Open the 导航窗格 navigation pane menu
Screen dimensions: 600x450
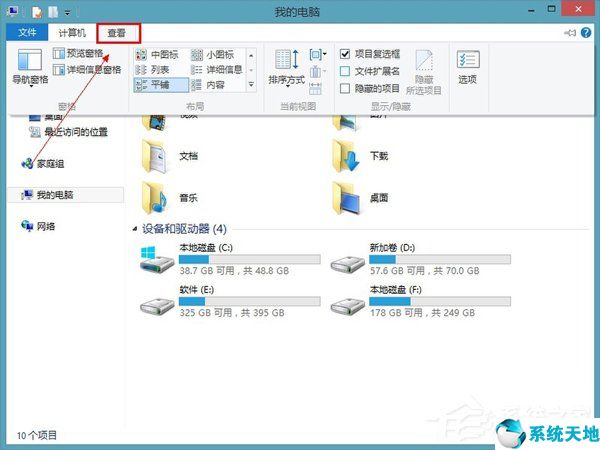(x=30, y=67)
